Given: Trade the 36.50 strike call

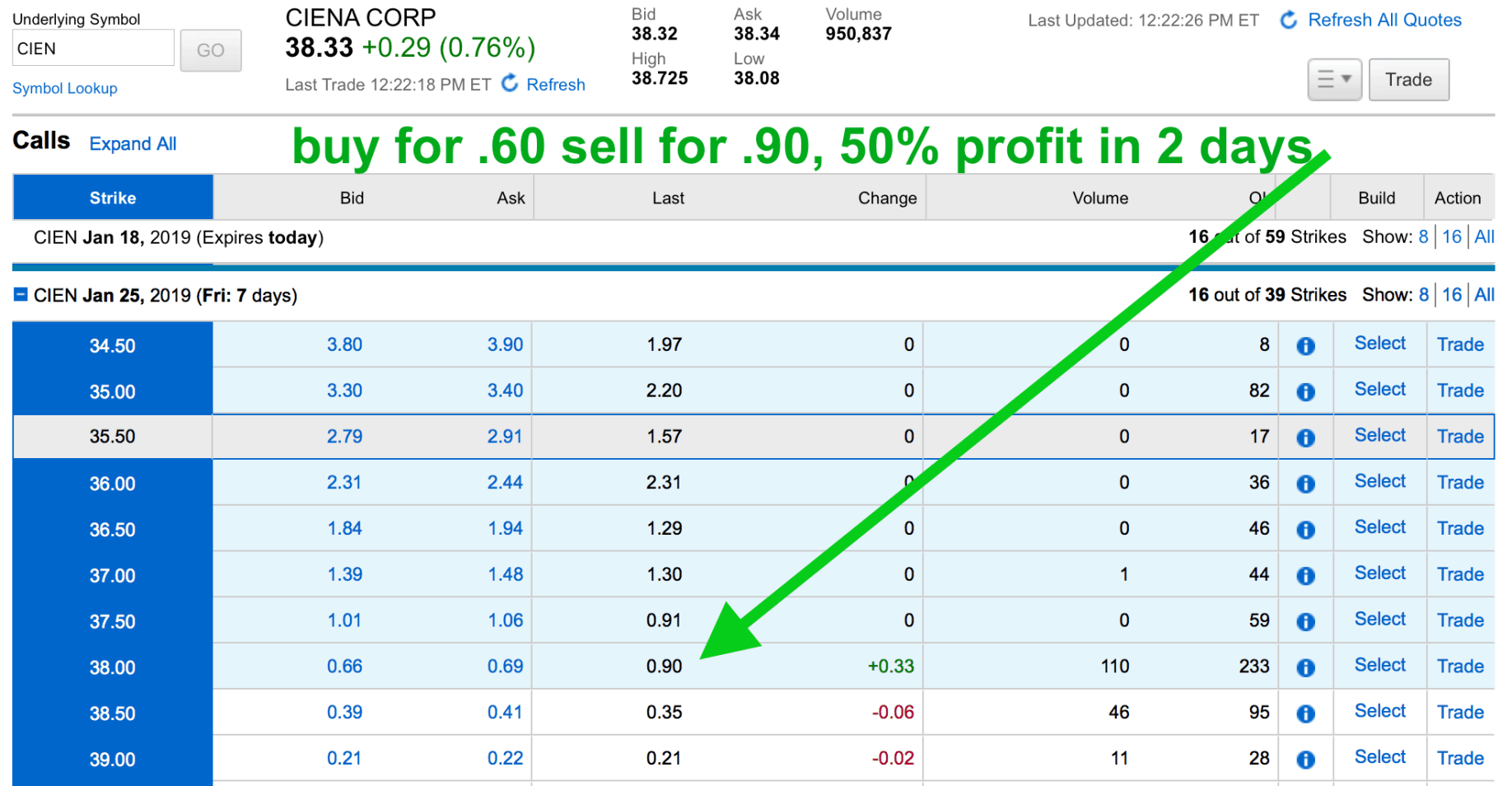Looking at the screenshot, I should coord(1460,529).
